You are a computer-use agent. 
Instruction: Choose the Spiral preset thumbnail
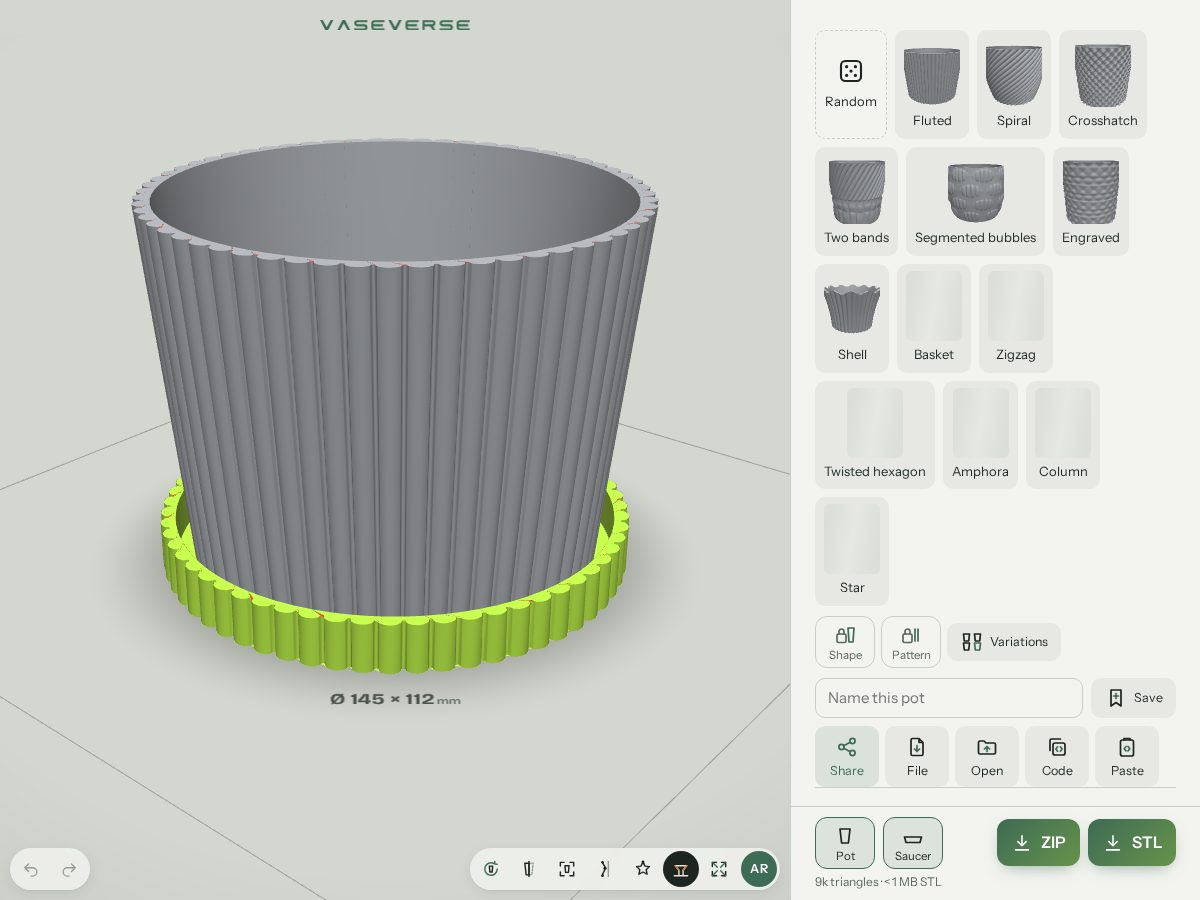pos(1014,84)
